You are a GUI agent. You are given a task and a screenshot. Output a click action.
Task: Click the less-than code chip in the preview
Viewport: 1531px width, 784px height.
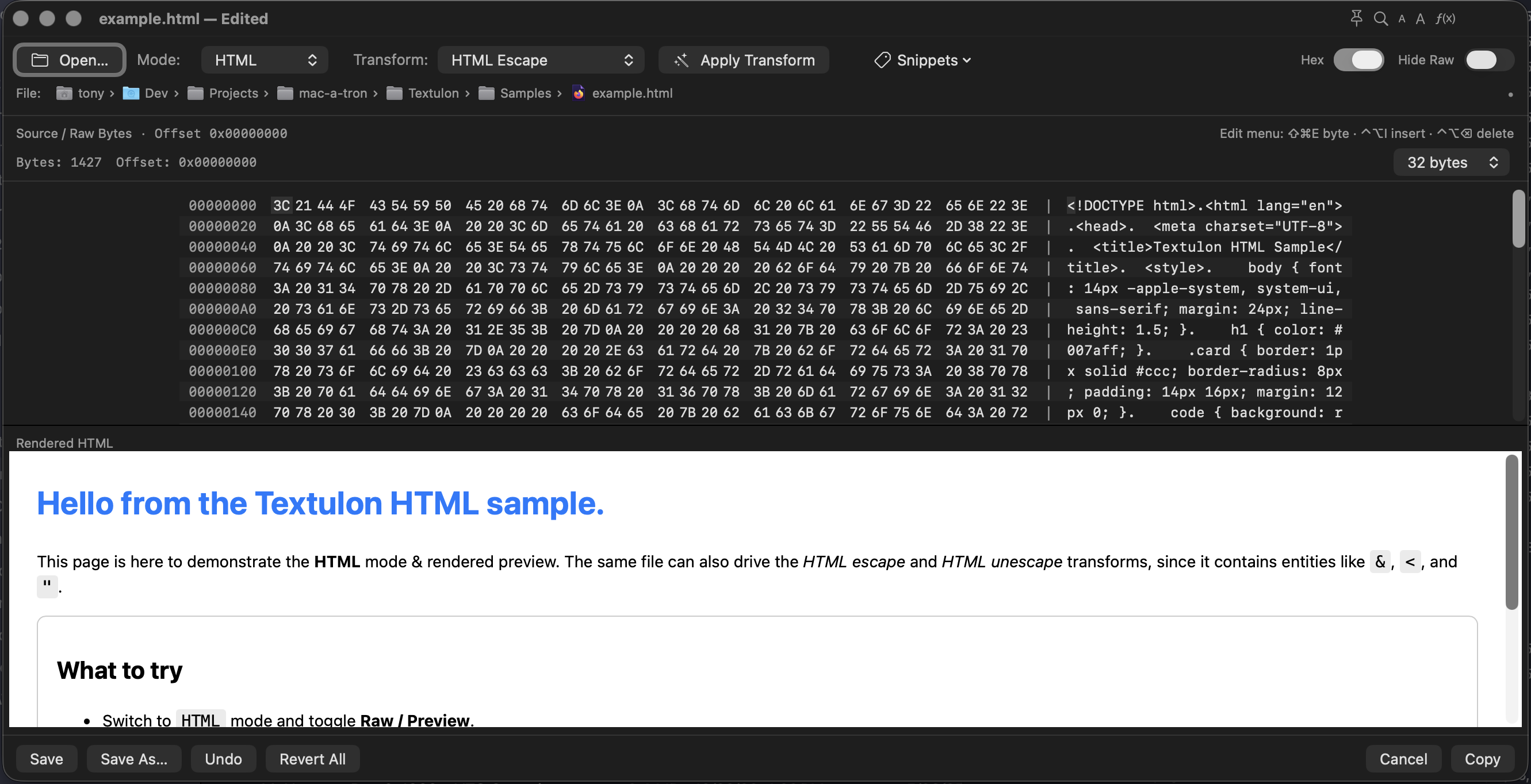pos(1410,561)
